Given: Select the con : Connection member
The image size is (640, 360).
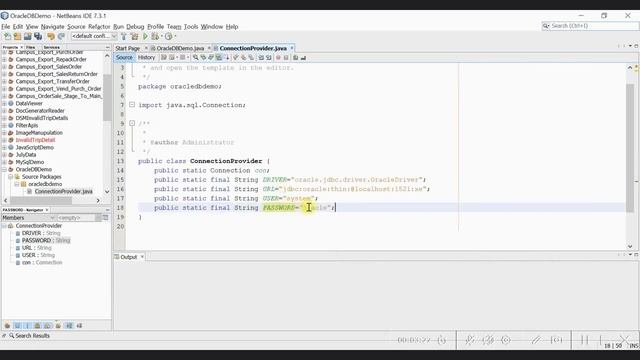Looking at the screenshot, I should pyautogui.click(x=42, y=262).
